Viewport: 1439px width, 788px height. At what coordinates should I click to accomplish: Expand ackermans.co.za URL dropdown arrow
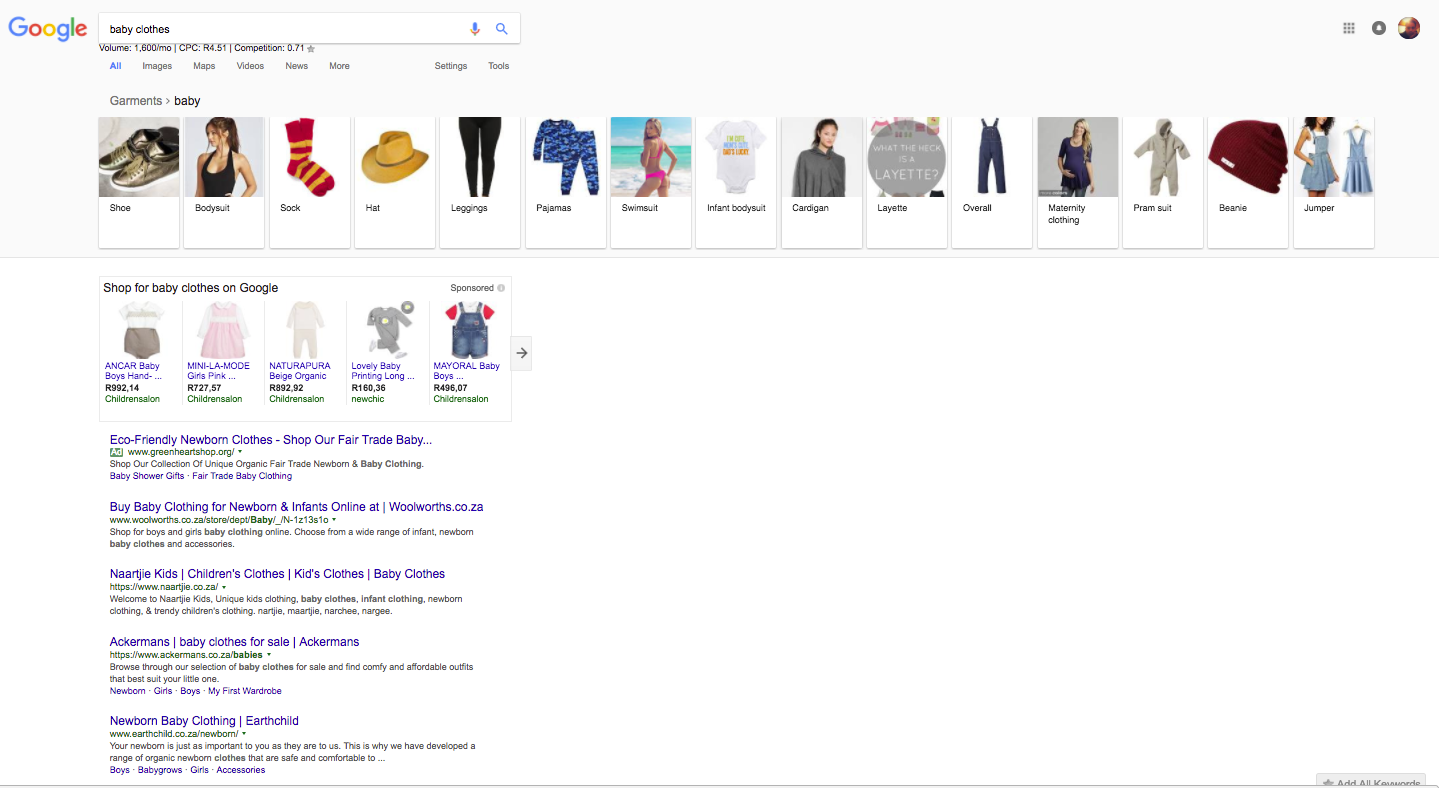[x=269, y=655]
